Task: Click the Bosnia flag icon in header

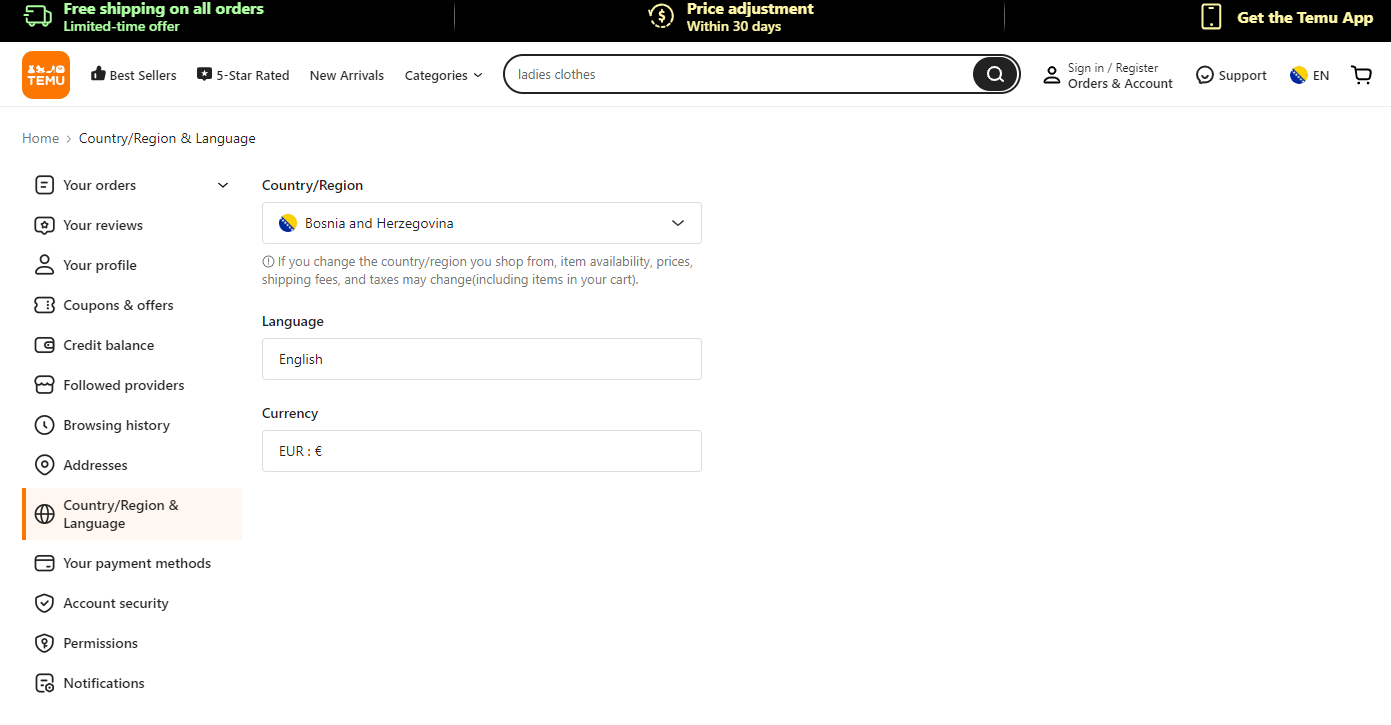Action: [1299, 75]
